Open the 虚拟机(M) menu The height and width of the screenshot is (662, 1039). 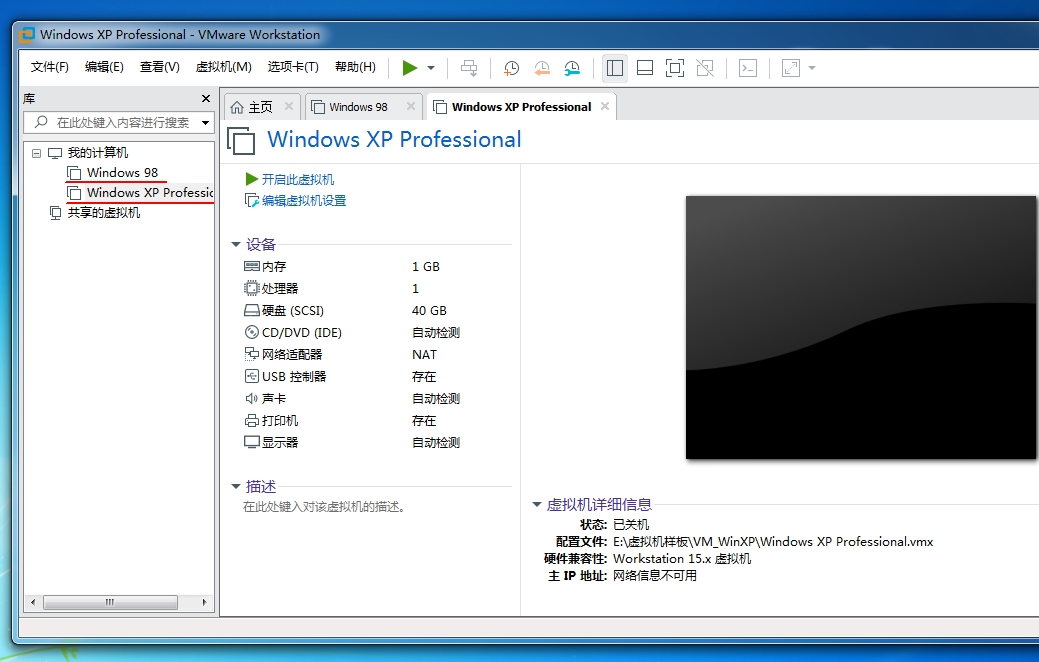(223, 67)
